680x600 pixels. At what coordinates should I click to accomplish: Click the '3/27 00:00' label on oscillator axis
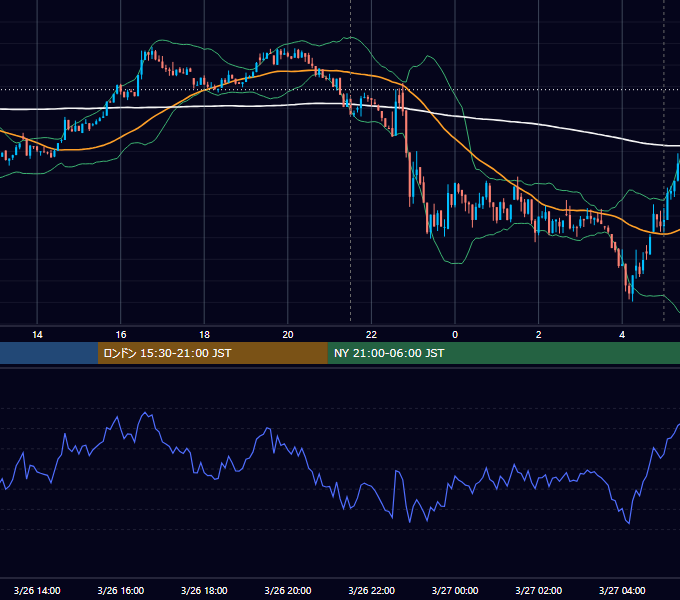tap(455, 590)
